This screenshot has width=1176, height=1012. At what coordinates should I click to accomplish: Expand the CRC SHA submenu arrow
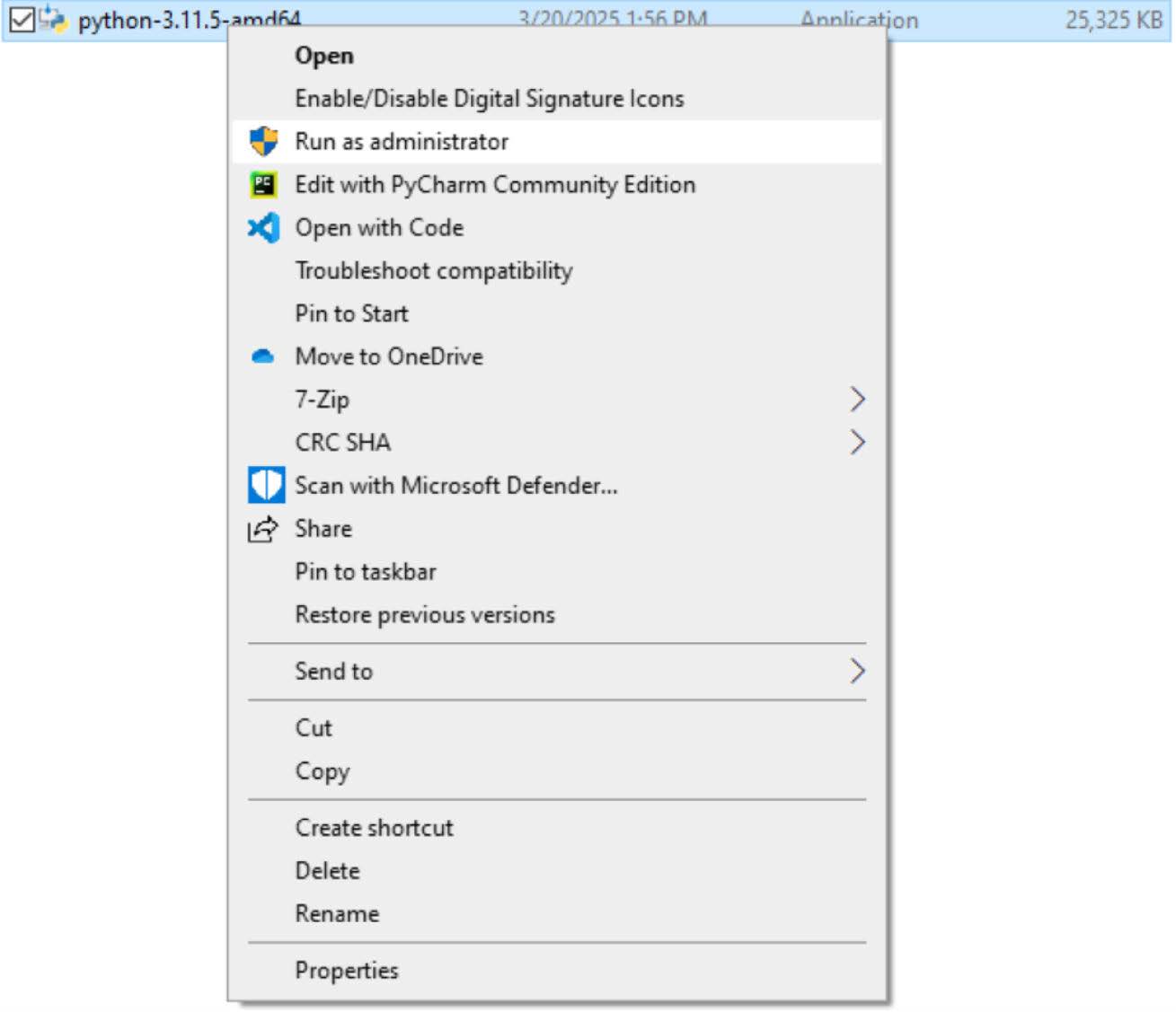[x=857, y=442]
